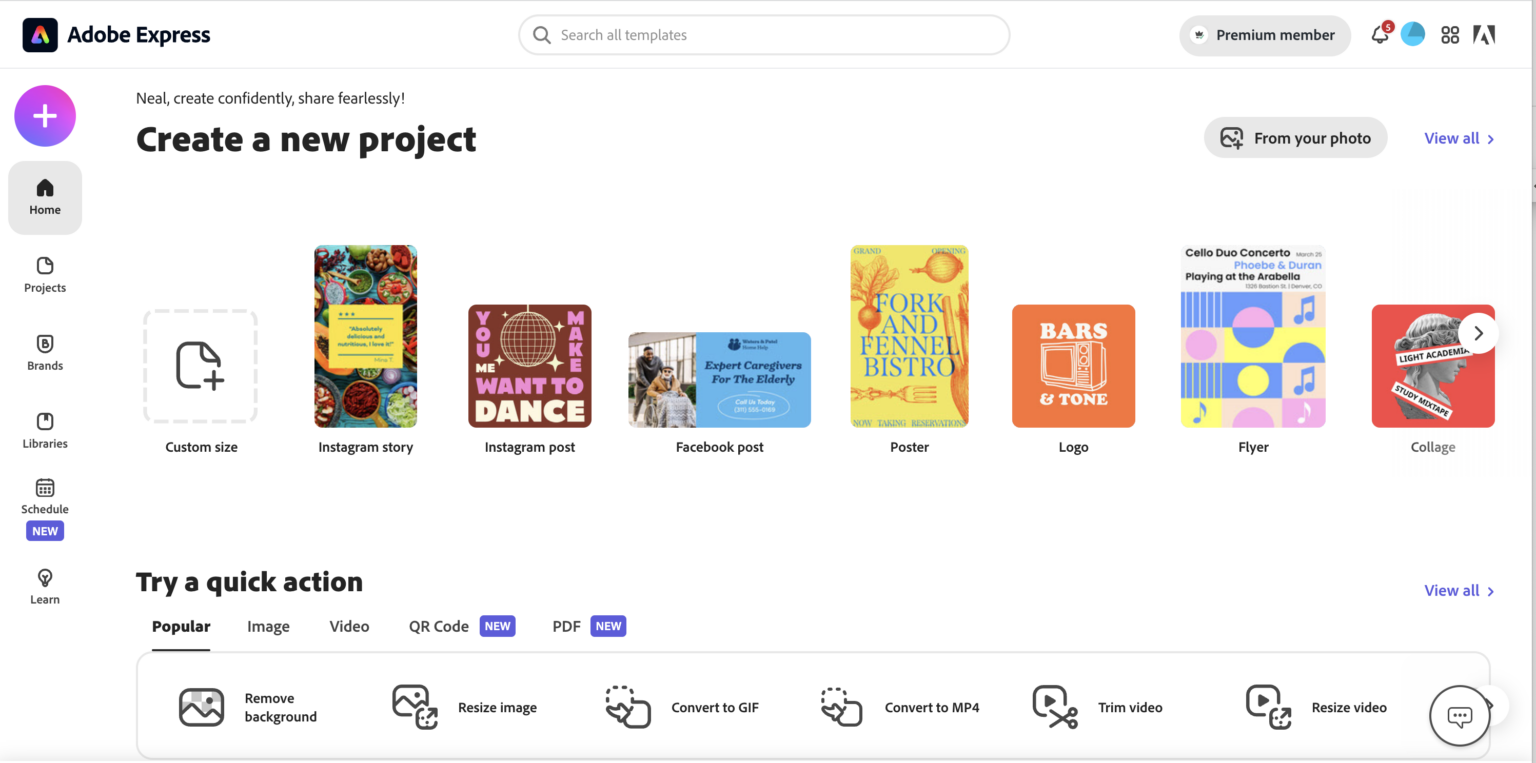This screenshot has height=763, width=1536.
Task: Click the From your photo button
Action: [x=1295, y=137]
